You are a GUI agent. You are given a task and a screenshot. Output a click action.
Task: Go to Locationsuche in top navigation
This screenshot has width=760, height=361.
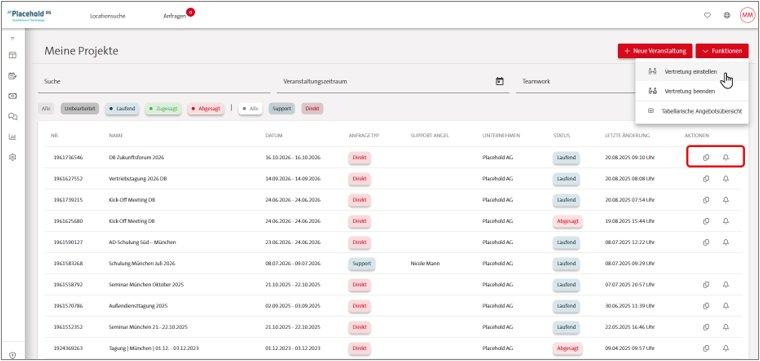click(x=108, y=16)
